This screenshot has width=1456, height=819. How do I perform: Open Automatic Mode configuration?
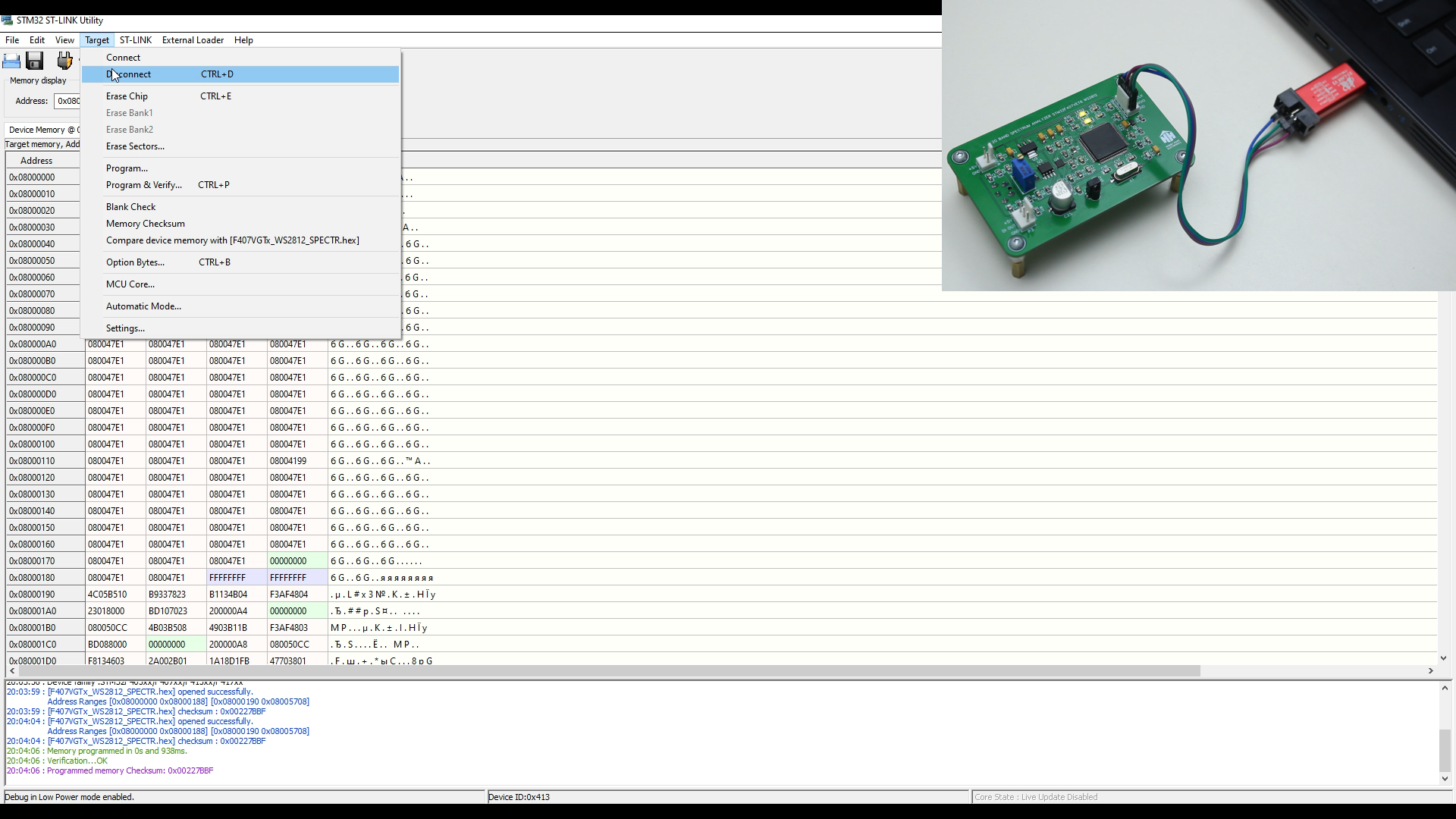pos(143,306)
